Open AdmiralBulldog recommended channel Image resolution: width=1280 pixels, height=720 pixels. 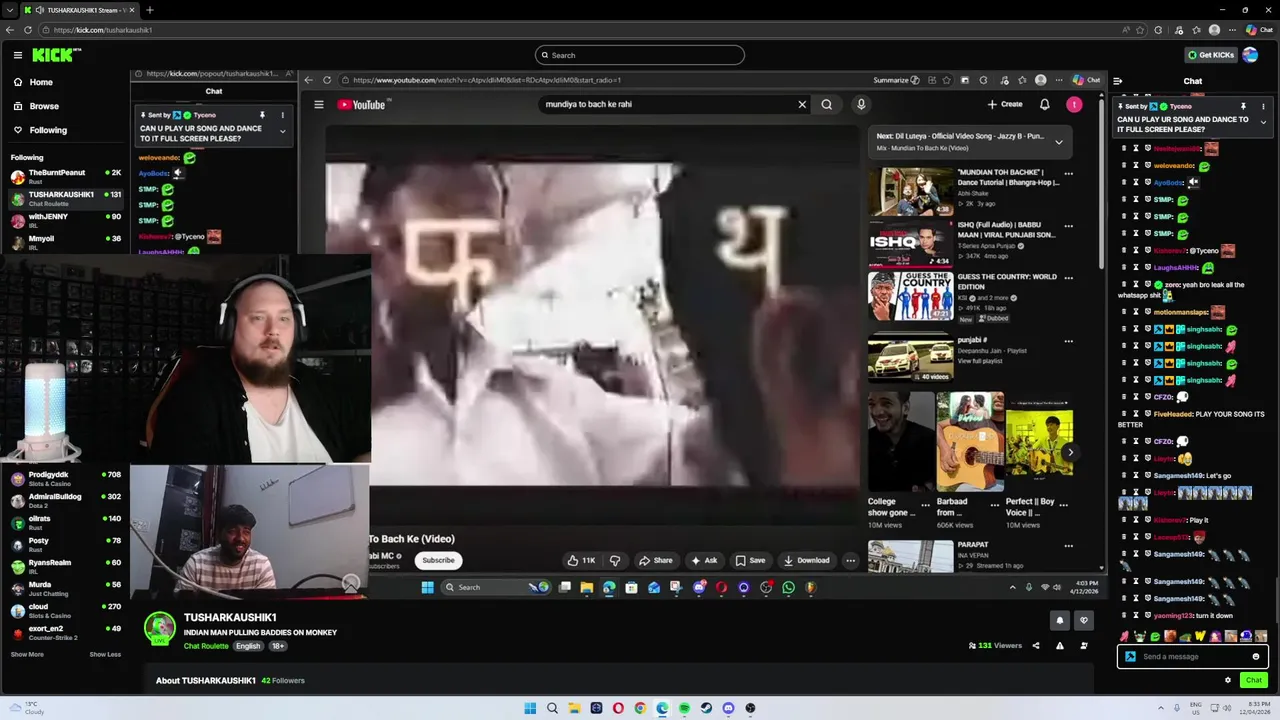pyautogui.click(x=65, y=500)
